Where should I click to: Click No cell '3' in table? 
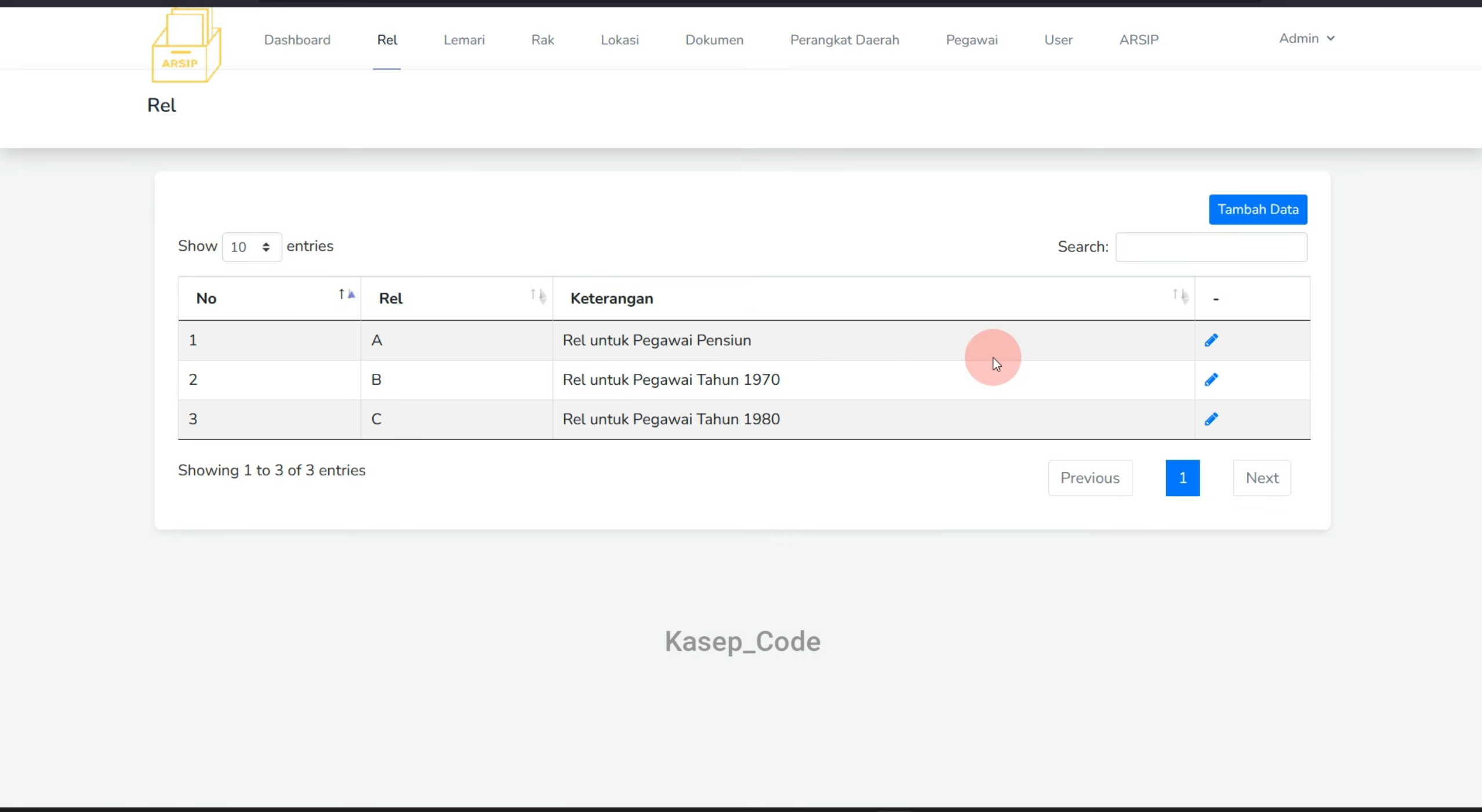pyautogui.click(x=270, y=419)
